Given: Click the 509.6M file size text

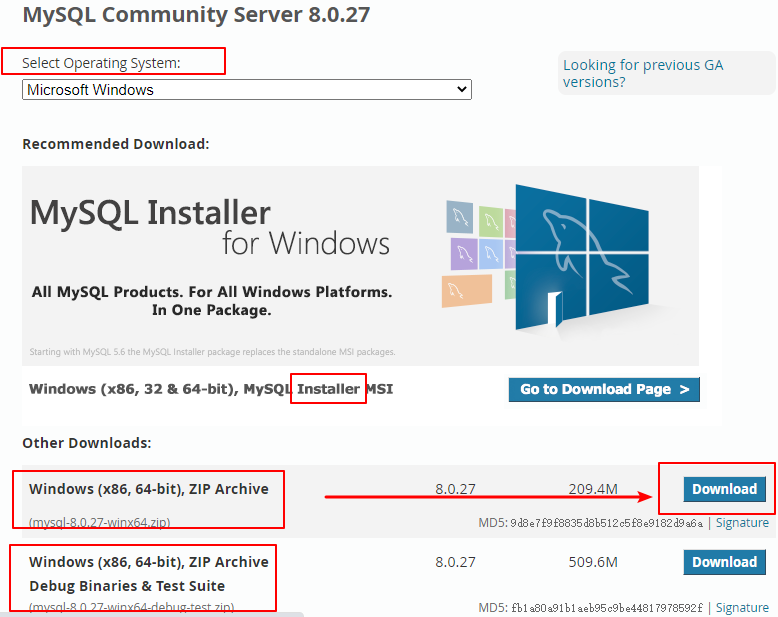Looking at the screenshot, I should coord(593,562).
